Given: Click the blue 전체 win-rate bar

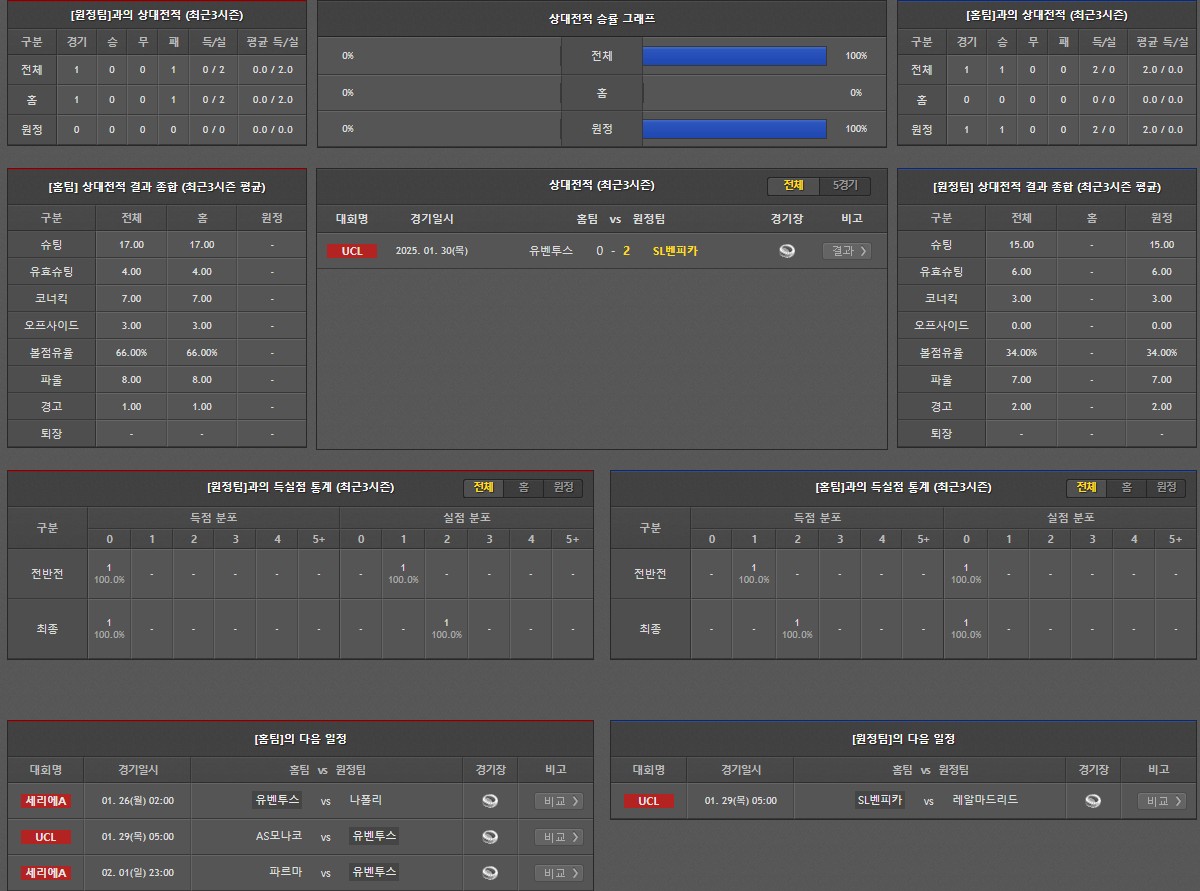Looking at the screenshot, I should tap(734, 56).
